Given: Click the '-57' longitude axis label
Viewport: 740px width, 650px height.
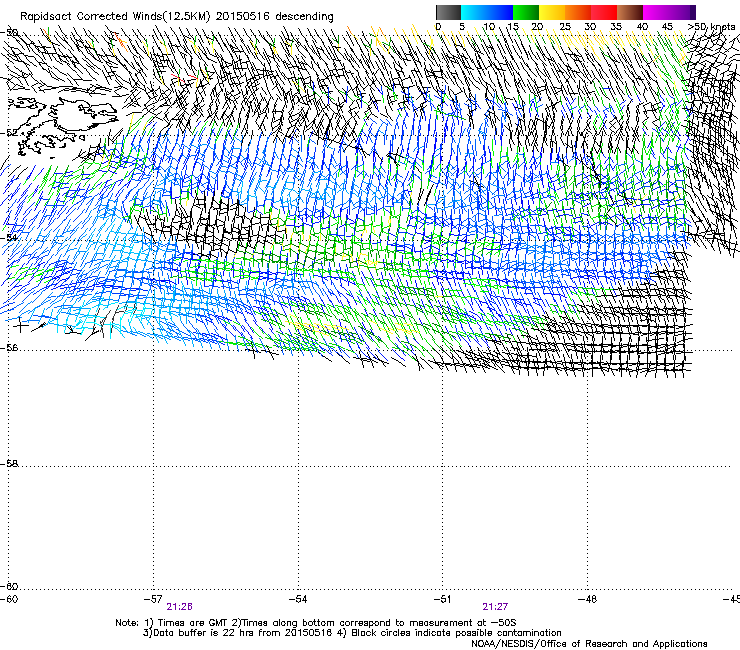Looking at the screenshot, I should [153, 599].
